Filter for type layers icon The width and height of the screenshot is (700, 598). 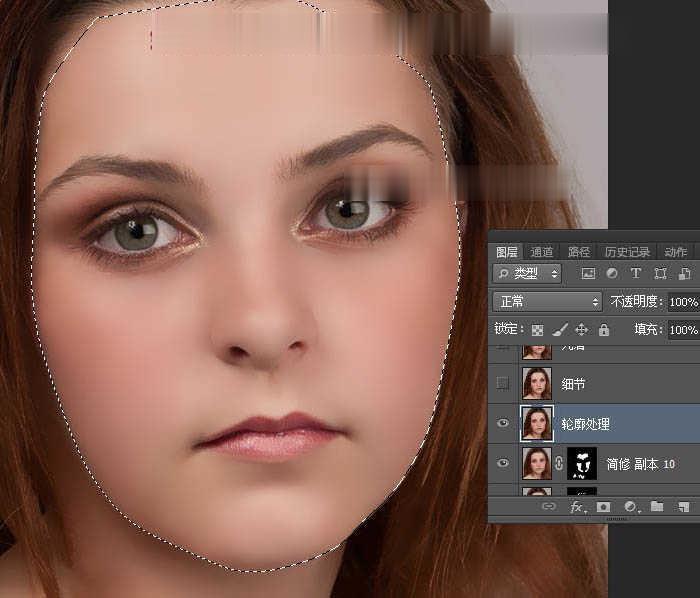click(636, 274)
